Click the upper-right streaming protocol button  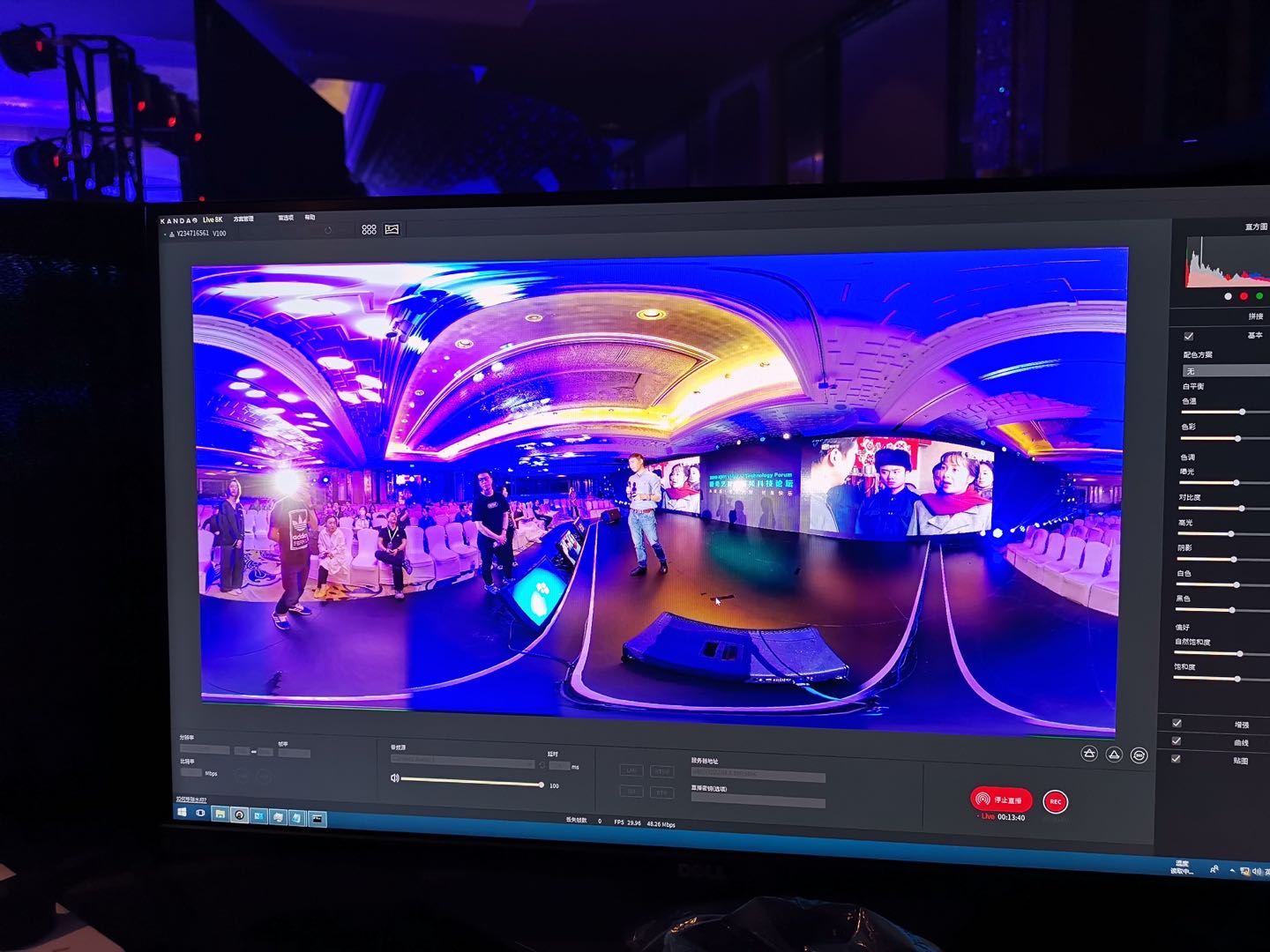[662, 771]
